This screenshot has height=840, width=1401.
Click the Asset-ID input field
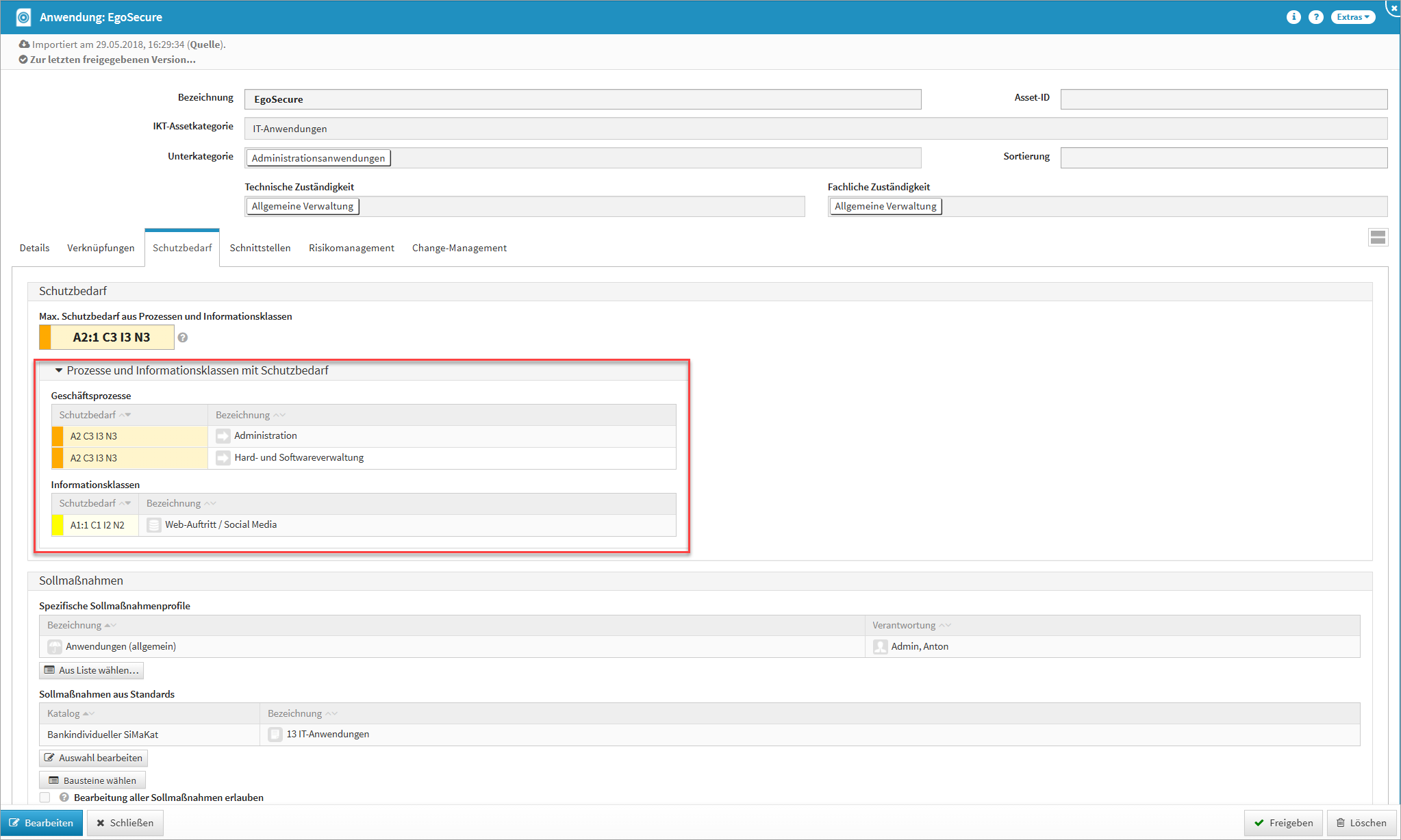(x=1223, y=99)
